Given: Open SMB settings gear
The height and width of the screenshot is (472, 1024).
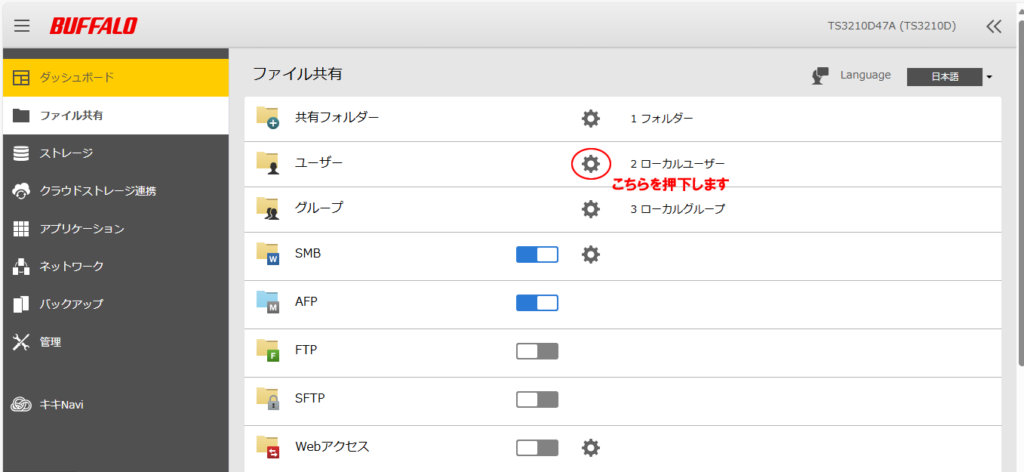Looking at the screenshot, I should pos(590,254).
